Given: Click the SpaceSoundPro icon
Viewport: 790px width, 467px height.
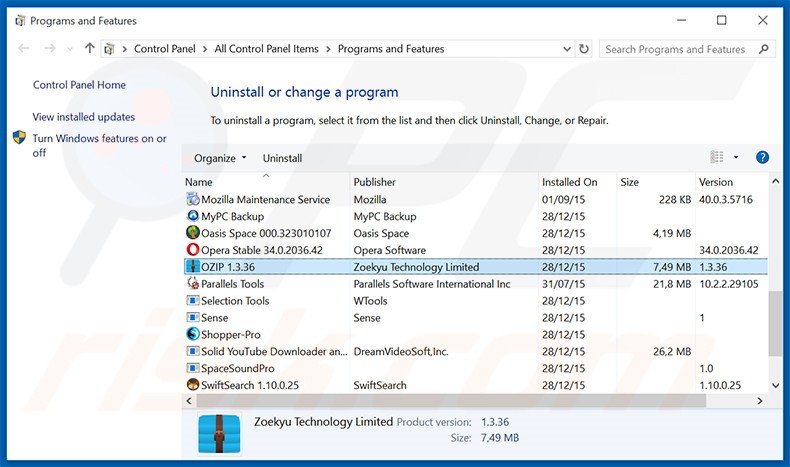Looking at the screenshot, I should click(x=192, y=368).
